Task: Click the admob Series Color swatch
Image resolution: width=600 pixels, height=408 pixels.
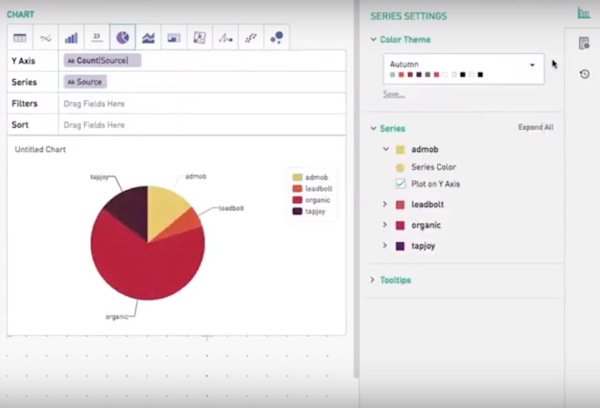Action: [401, 167]
